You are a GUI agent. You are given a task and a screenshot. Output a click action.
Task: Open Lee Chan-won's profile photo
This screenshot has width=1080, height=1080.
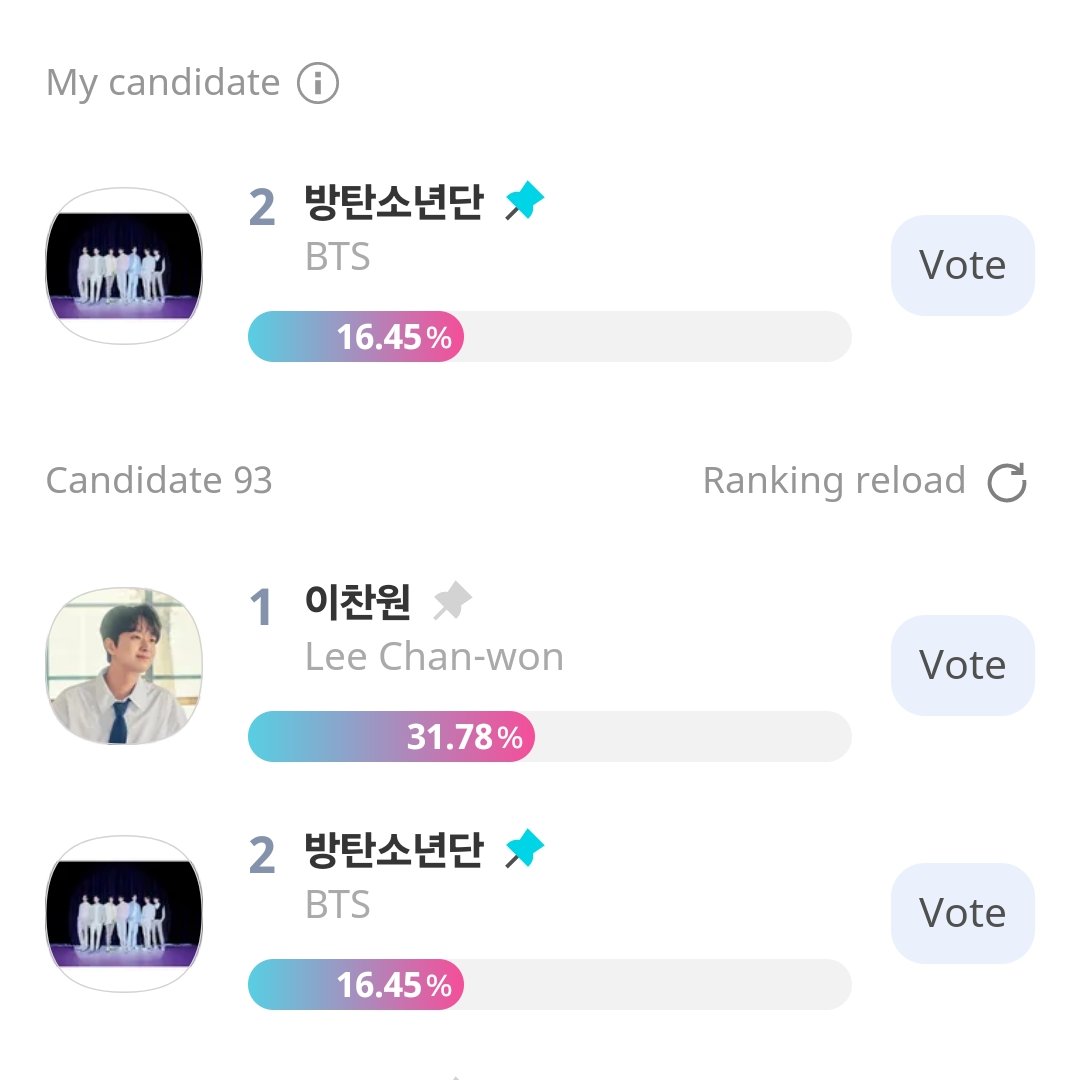pos(124,665)
